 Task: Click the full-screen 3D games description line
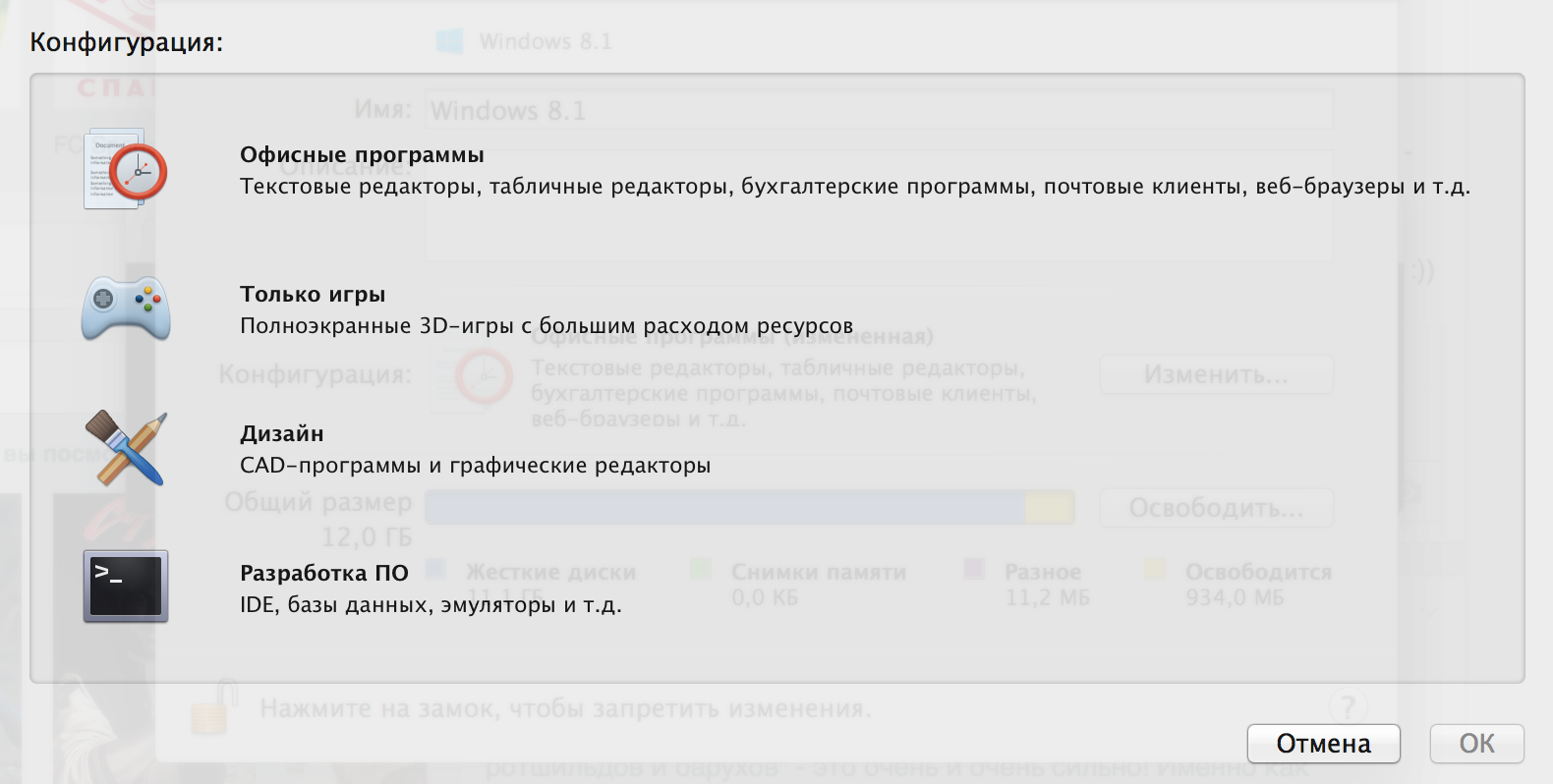[546, 326]
